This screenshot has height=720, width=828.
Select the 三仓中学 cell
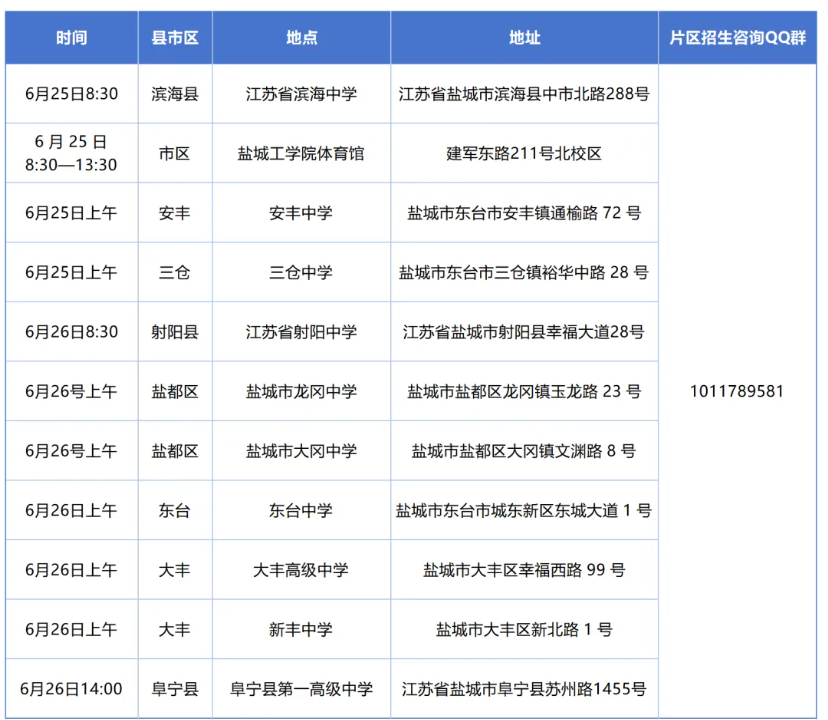302,273
